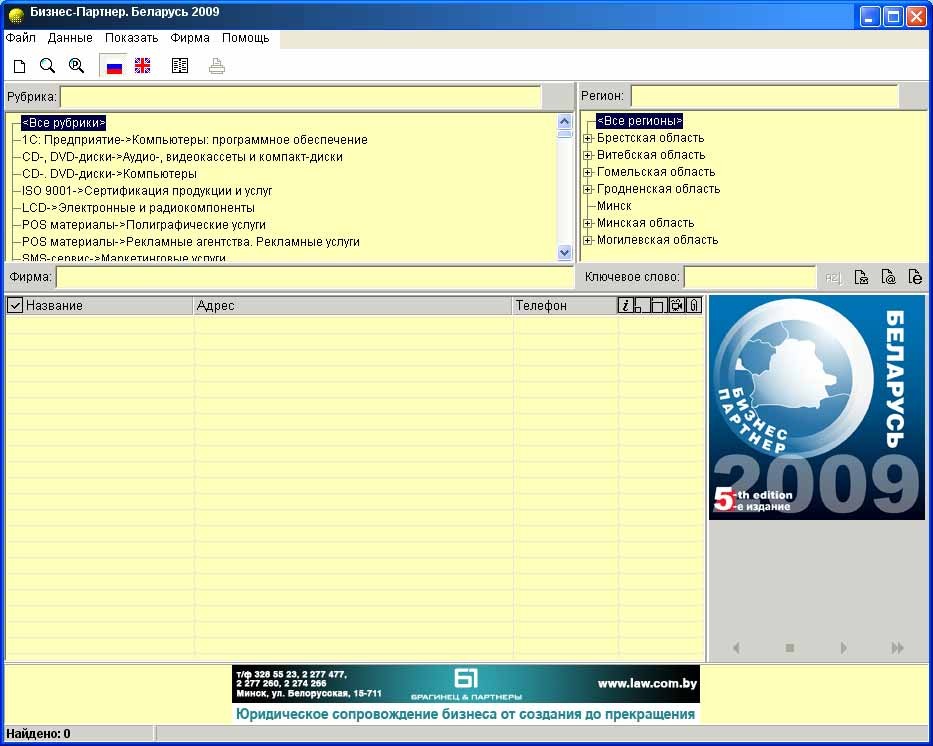Click the Беларусь 2009 cover image
This screenshot has width=933, height=746.
click(x=817, y=408)
